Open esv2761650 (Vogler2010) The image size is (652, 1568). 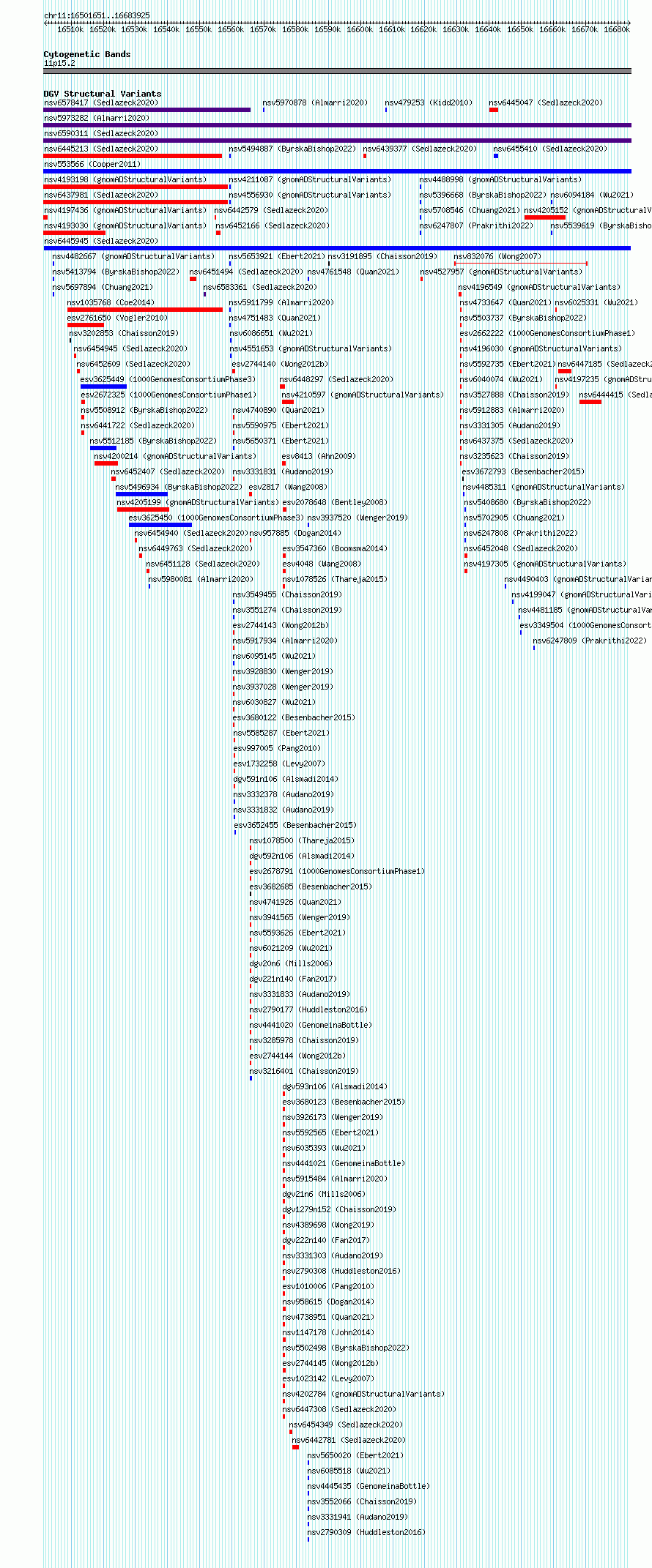(117, 318)
